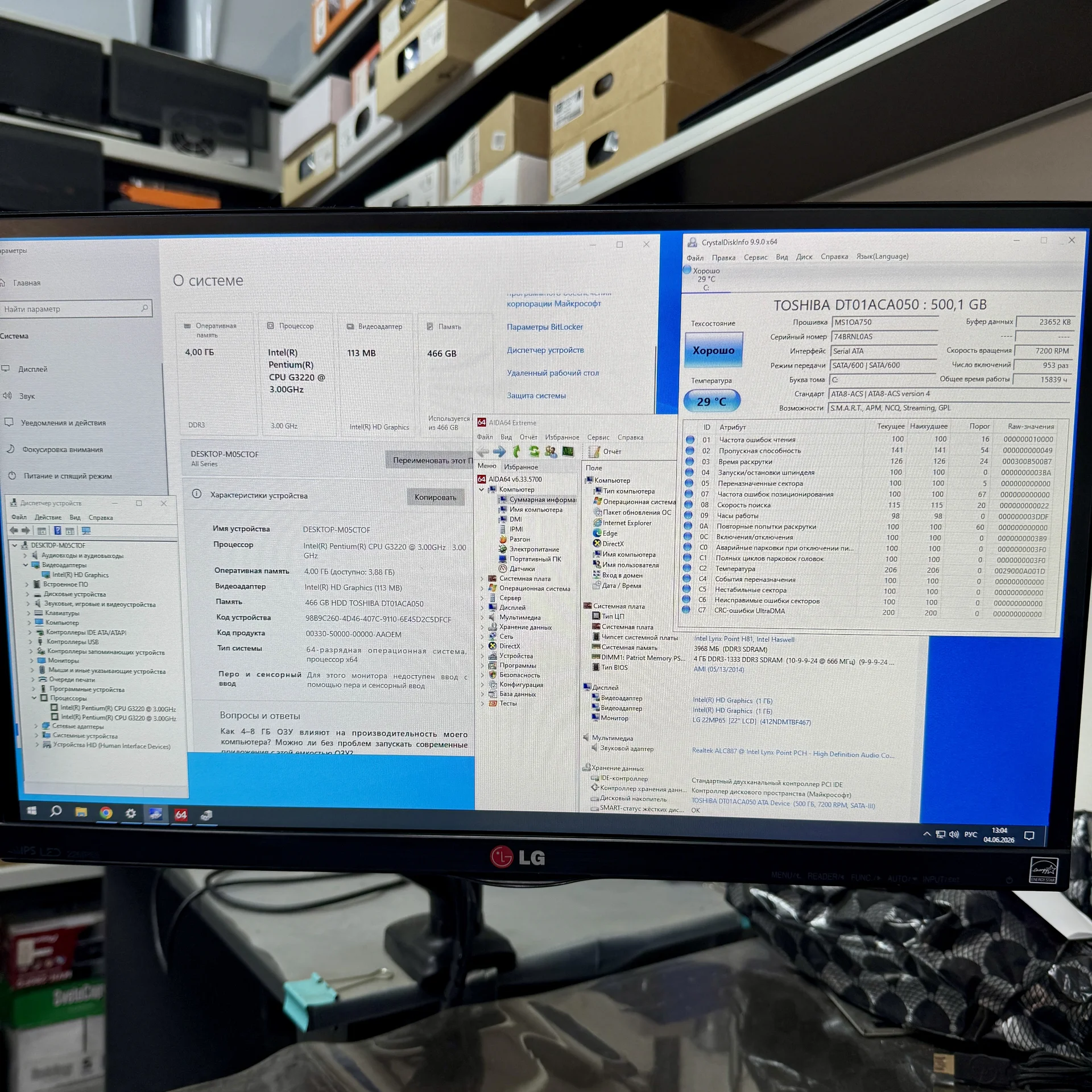Click the taskbar search magnifier
This screenshot has width=1092, height=1092.
(56, 812)
